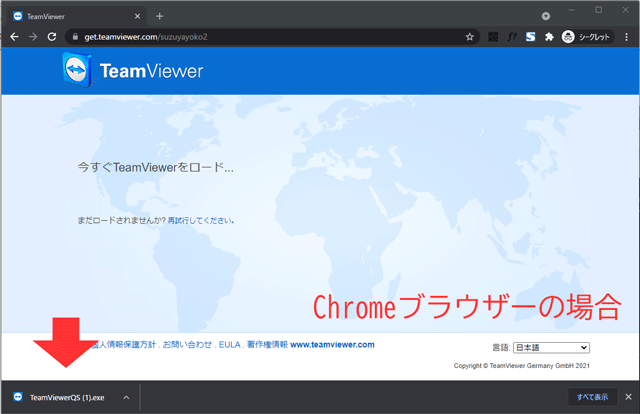Click the padlock site info icon

[75, 37]
